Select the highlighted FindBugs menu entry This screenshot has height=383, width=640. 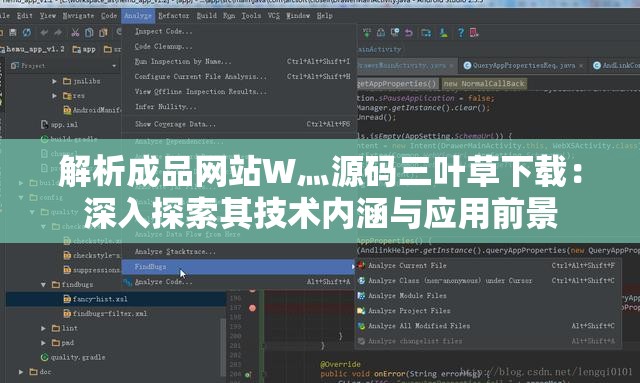[x=239, y=267]
